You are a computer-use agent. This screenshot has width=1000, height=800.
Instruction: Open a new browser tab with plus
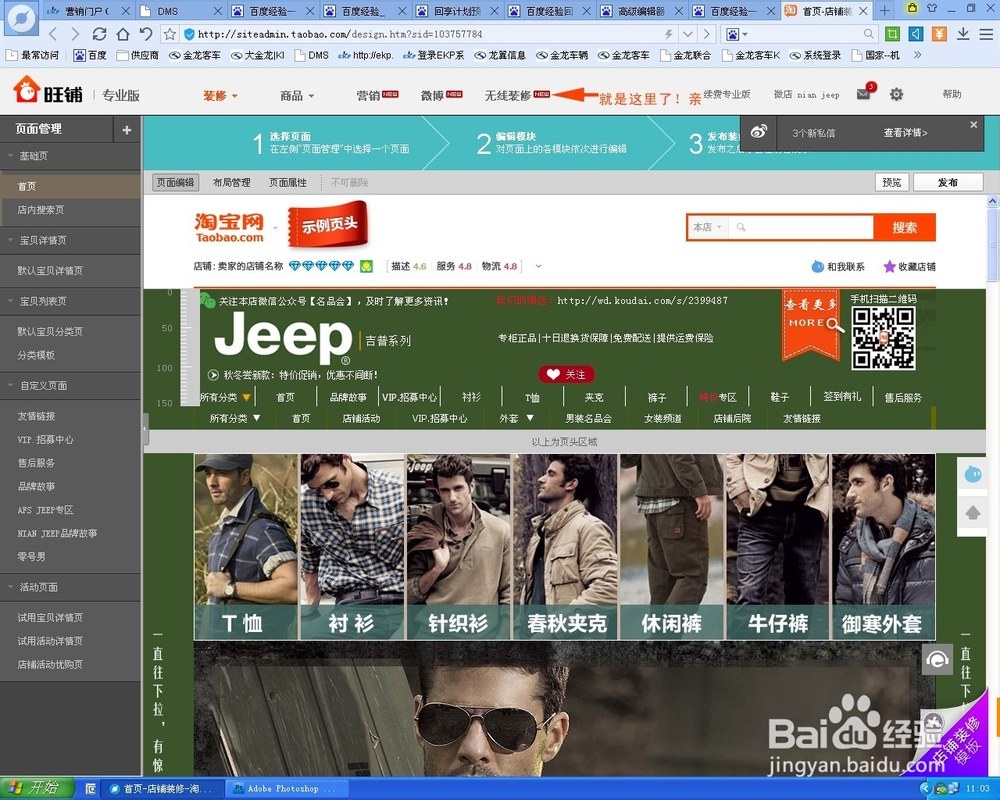click(x=885, y=11)
